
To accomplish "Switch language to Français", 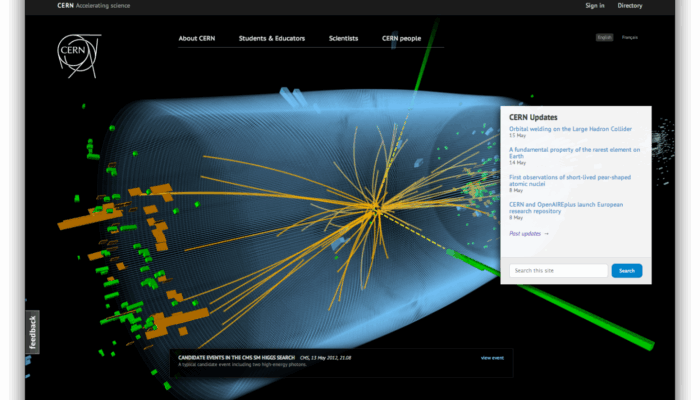I will tap(630, 38).
